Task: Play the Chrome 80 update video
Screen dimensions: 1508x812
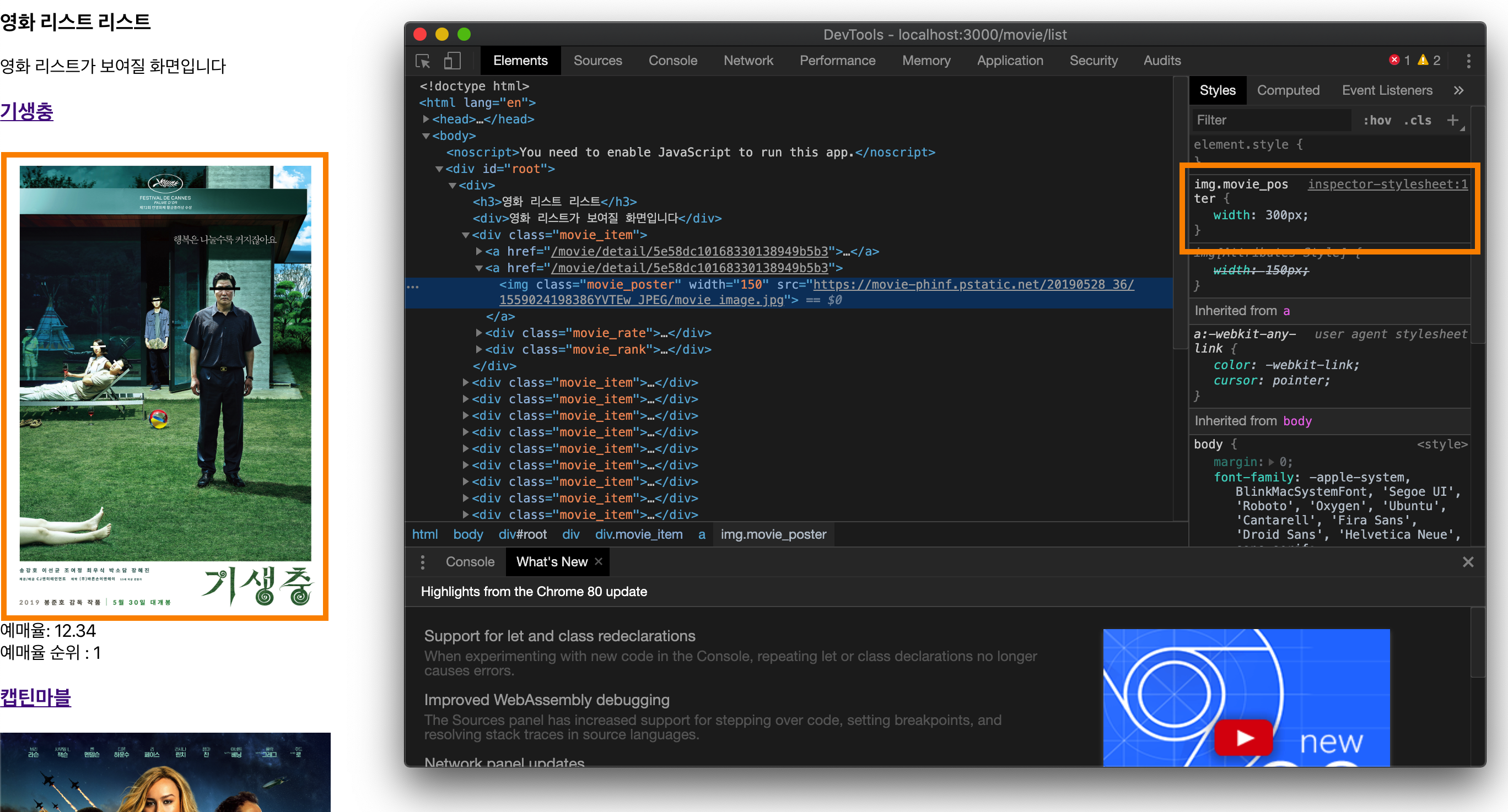Action: 1244,737
